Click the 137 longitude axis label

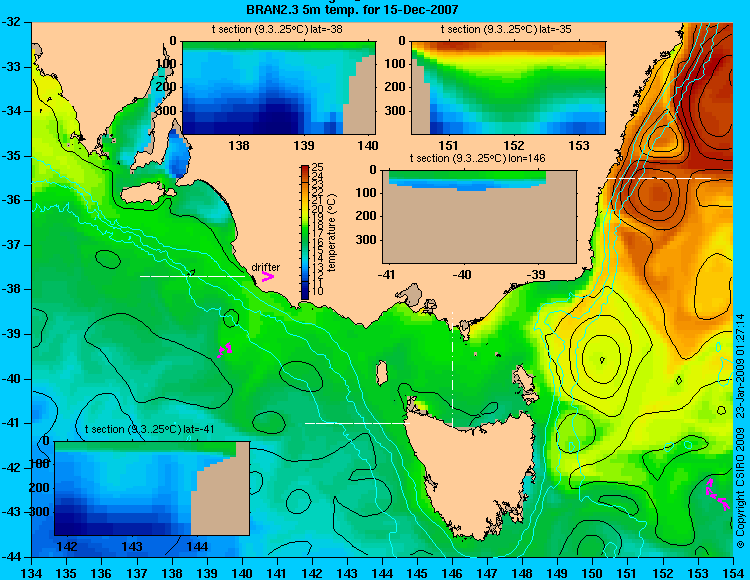click(x=137, y=573)
